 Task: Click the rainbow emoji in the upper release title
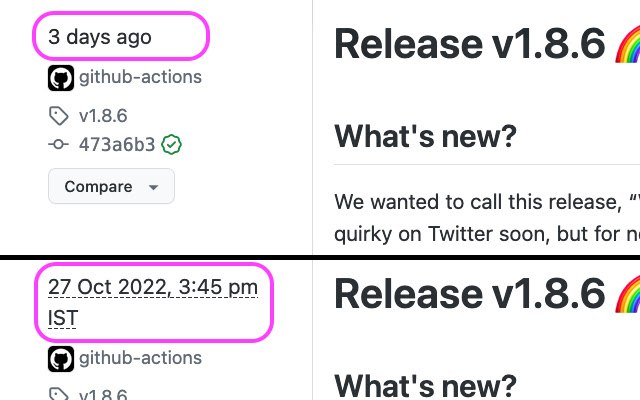628,44
